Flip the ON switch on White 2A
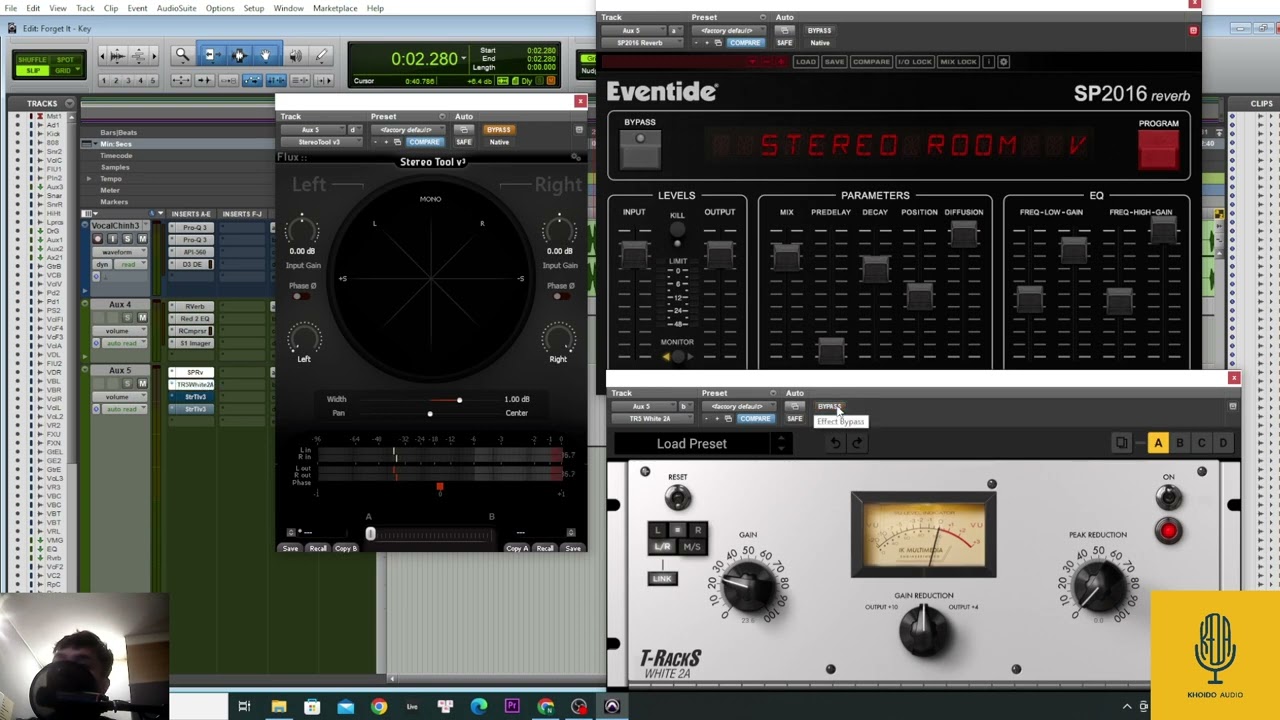1280x720 pixels. click(x=1168, y=497)
